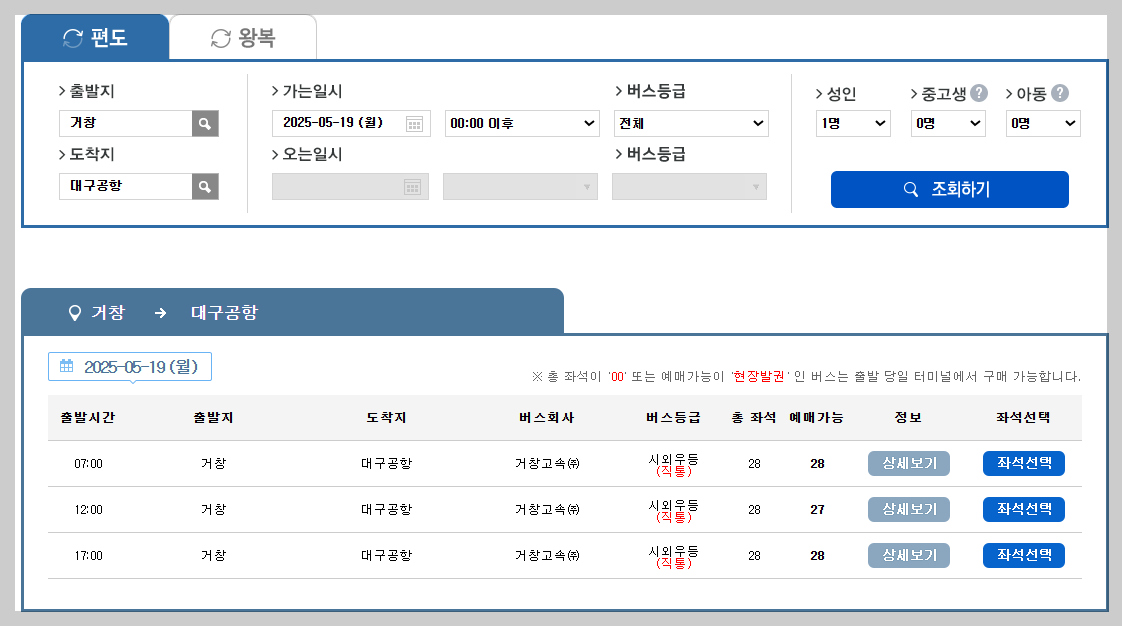
Task: Click 시외우등 (직통) grade in 07:00 row
Action: coord(673,464)
